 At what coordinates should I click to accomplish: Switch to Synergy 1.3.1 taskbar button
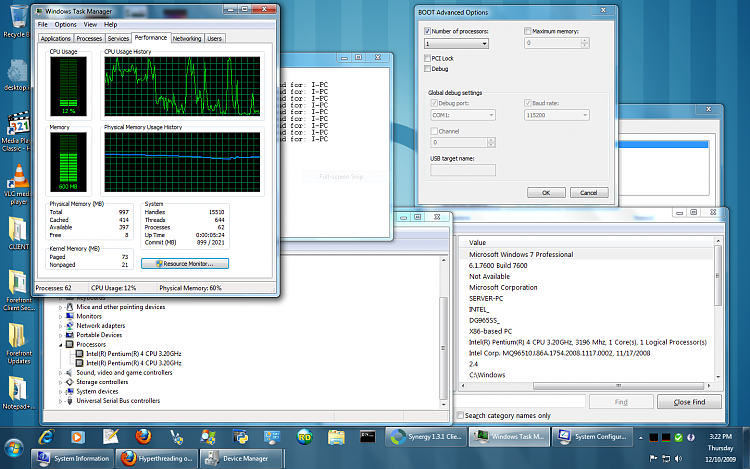click(426, 437)
